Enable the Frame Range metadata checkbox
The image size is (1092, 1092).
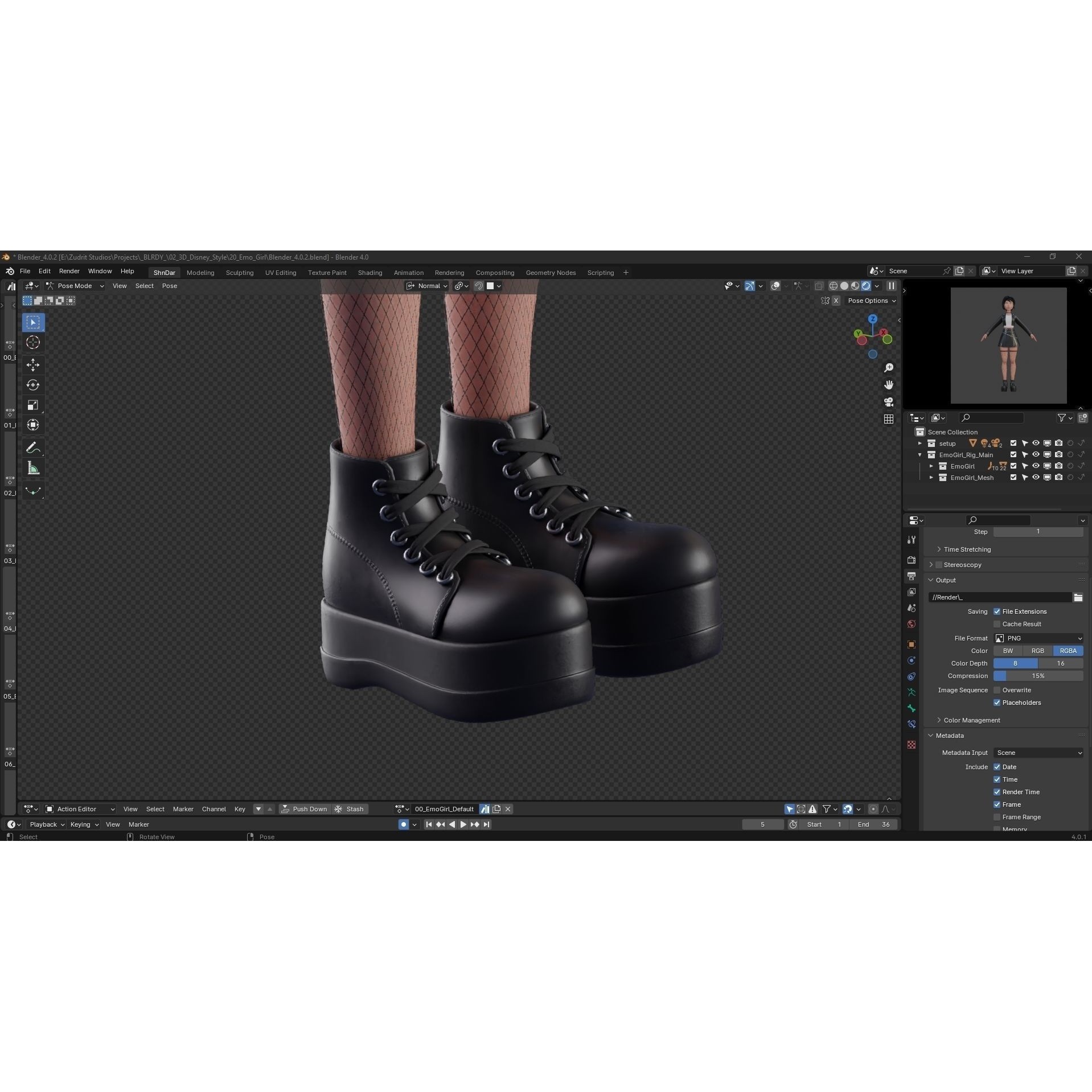(x=997, y=817)
